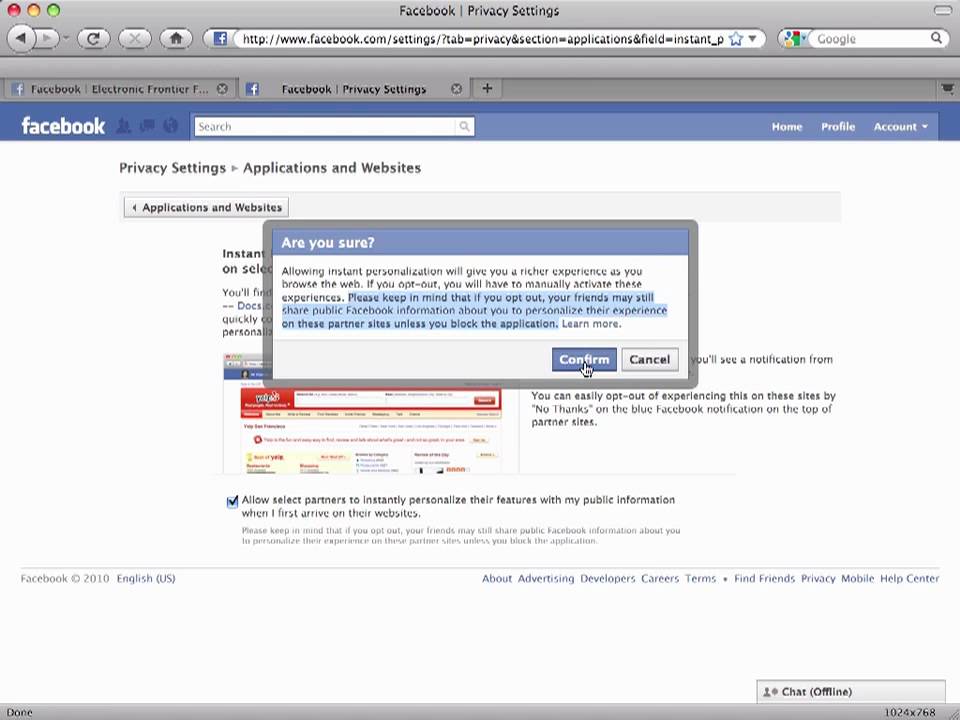Open the Help Center footer link
Viewport: 960px width, 720px height.
[909, 579]
